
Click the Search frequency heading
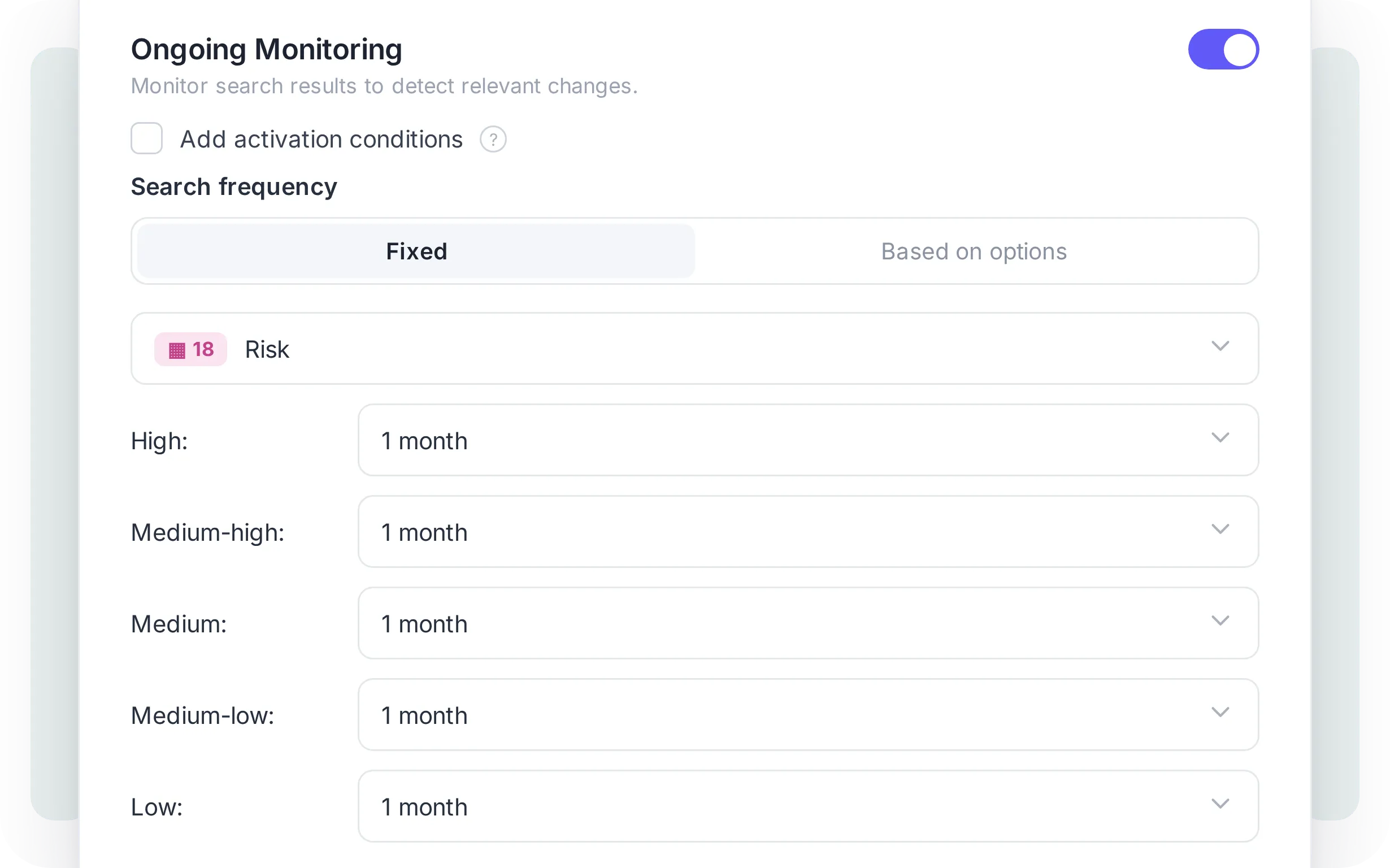coord(233,187)
